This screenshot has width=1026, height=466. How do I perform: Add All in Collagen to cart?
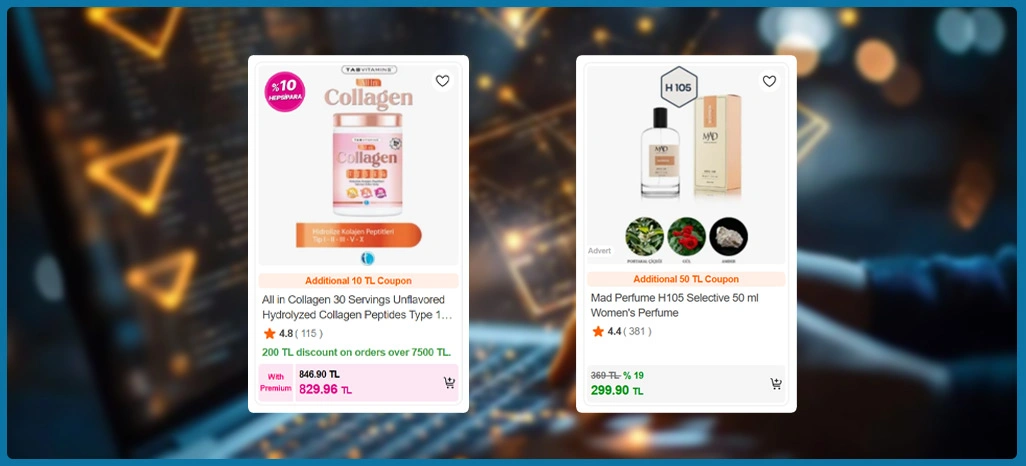449,383
